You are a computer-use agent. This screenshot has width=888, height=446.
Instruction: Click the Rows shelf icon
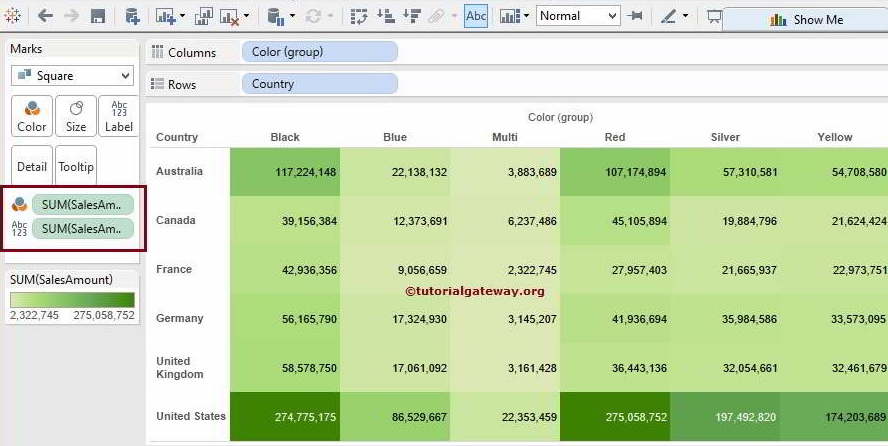157,84
